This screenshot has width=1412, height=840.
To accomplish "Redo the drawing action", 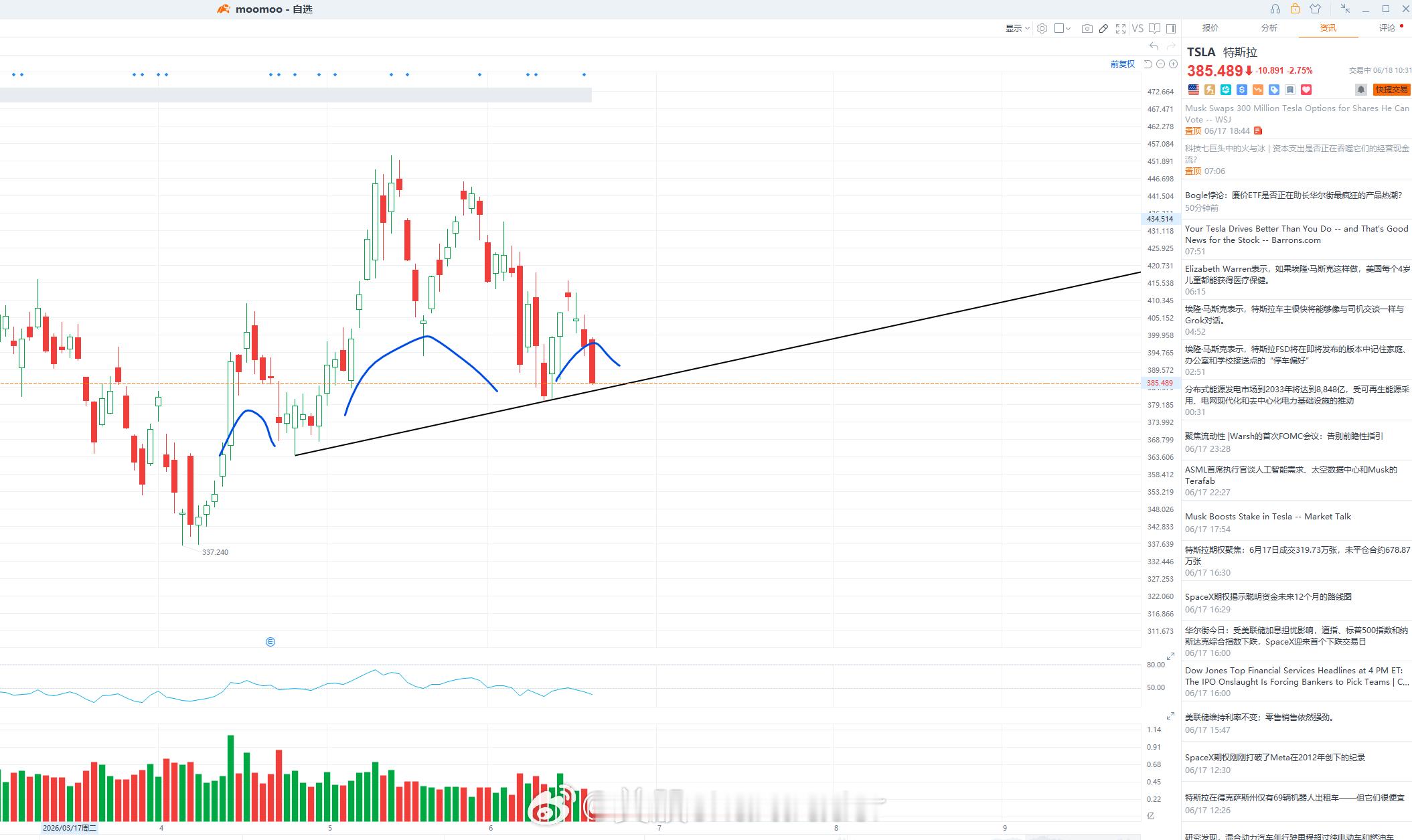I will tap(1171, 46).
